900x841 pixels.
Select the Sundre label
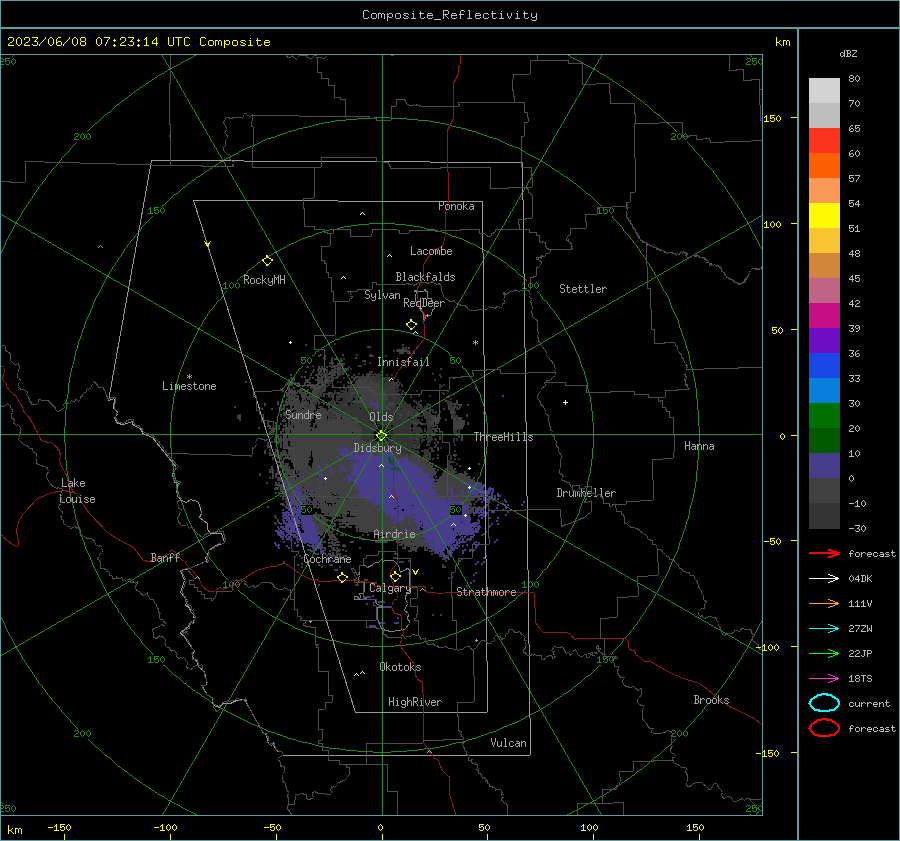303,414
